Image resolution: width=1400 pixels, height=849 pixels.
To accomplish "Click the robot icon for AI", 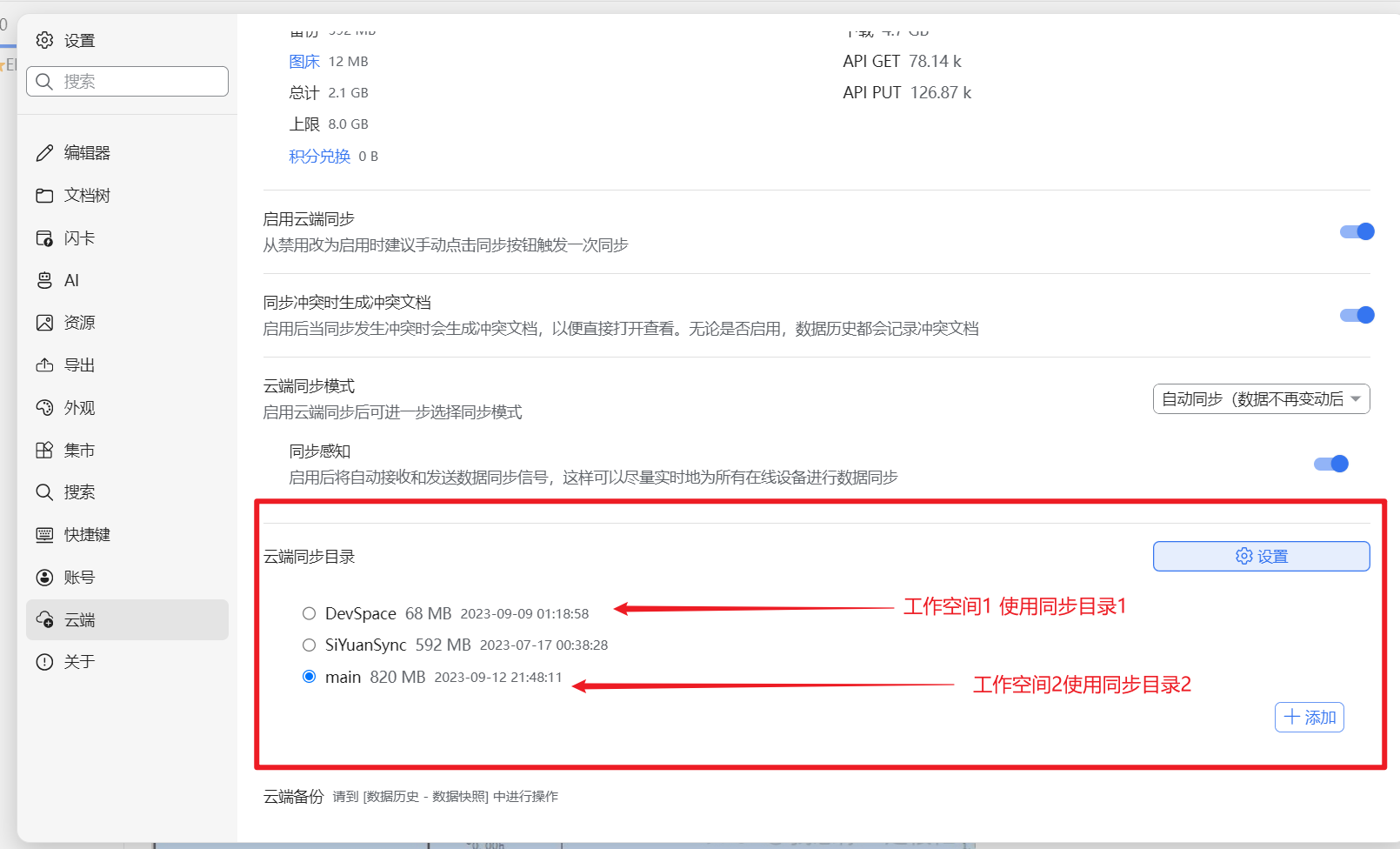I will tap(44, 280).
